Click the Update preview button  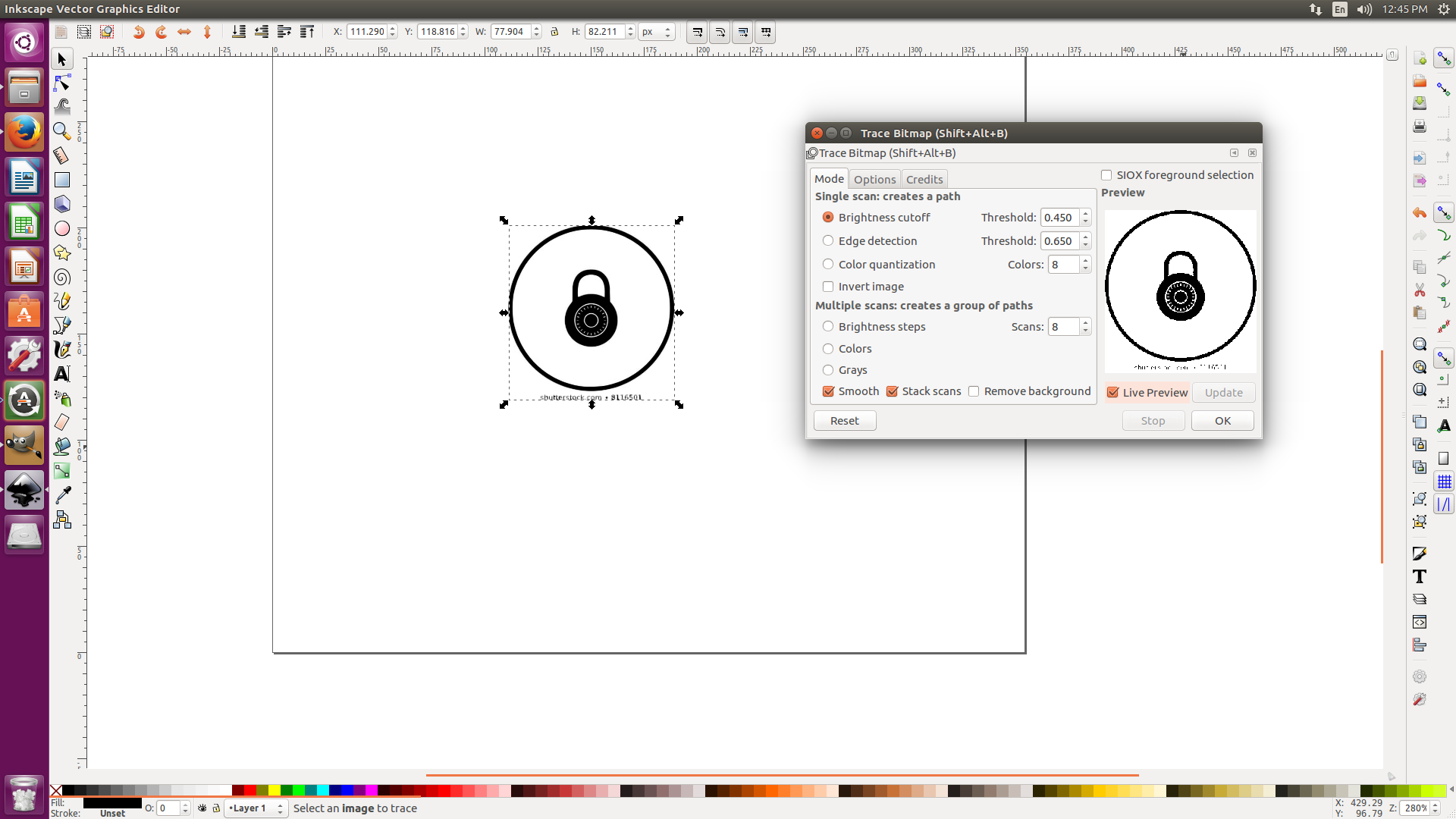click(1223, 393)
